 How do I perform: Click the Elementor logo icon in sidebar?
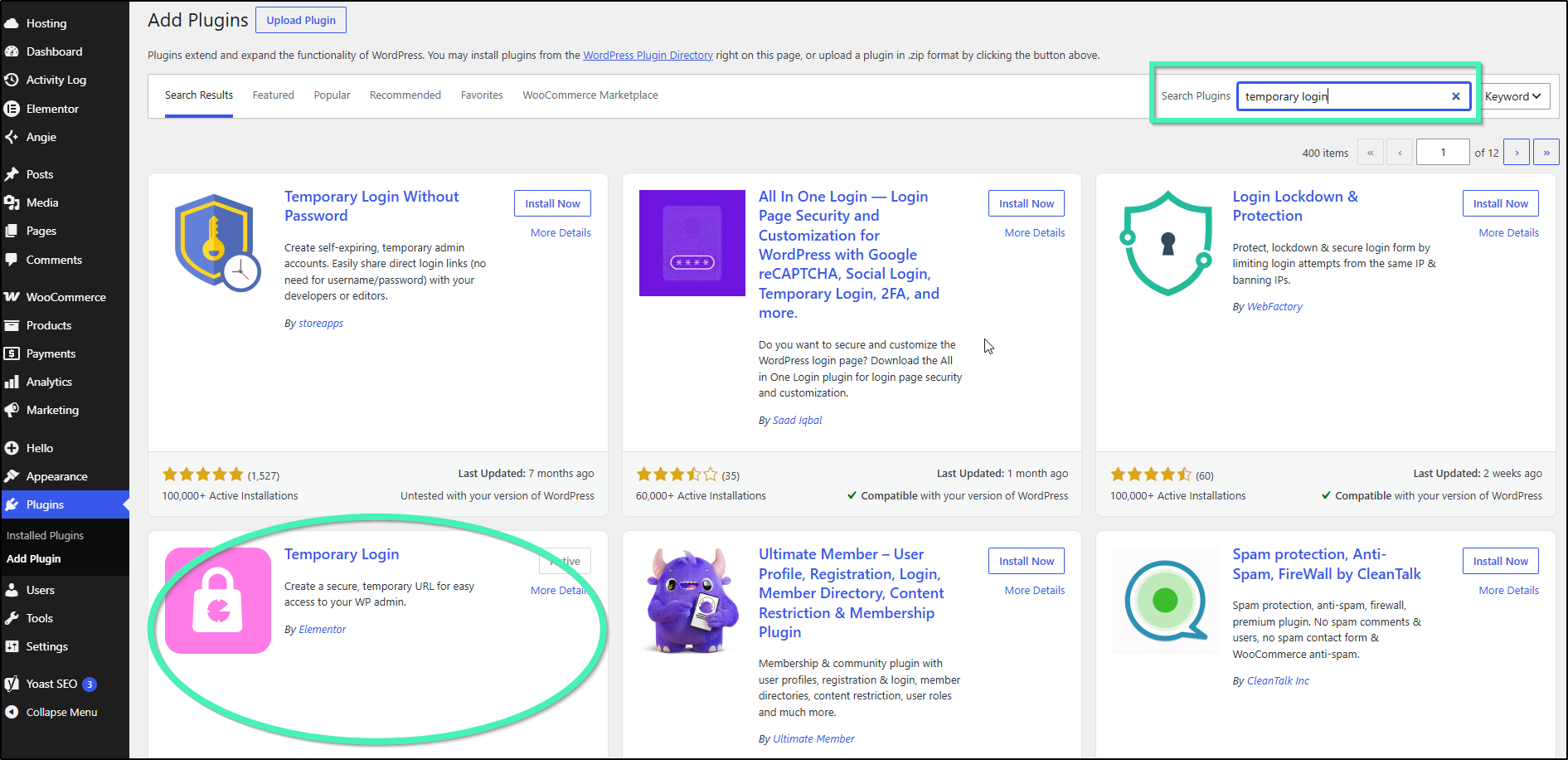point(12,109)
